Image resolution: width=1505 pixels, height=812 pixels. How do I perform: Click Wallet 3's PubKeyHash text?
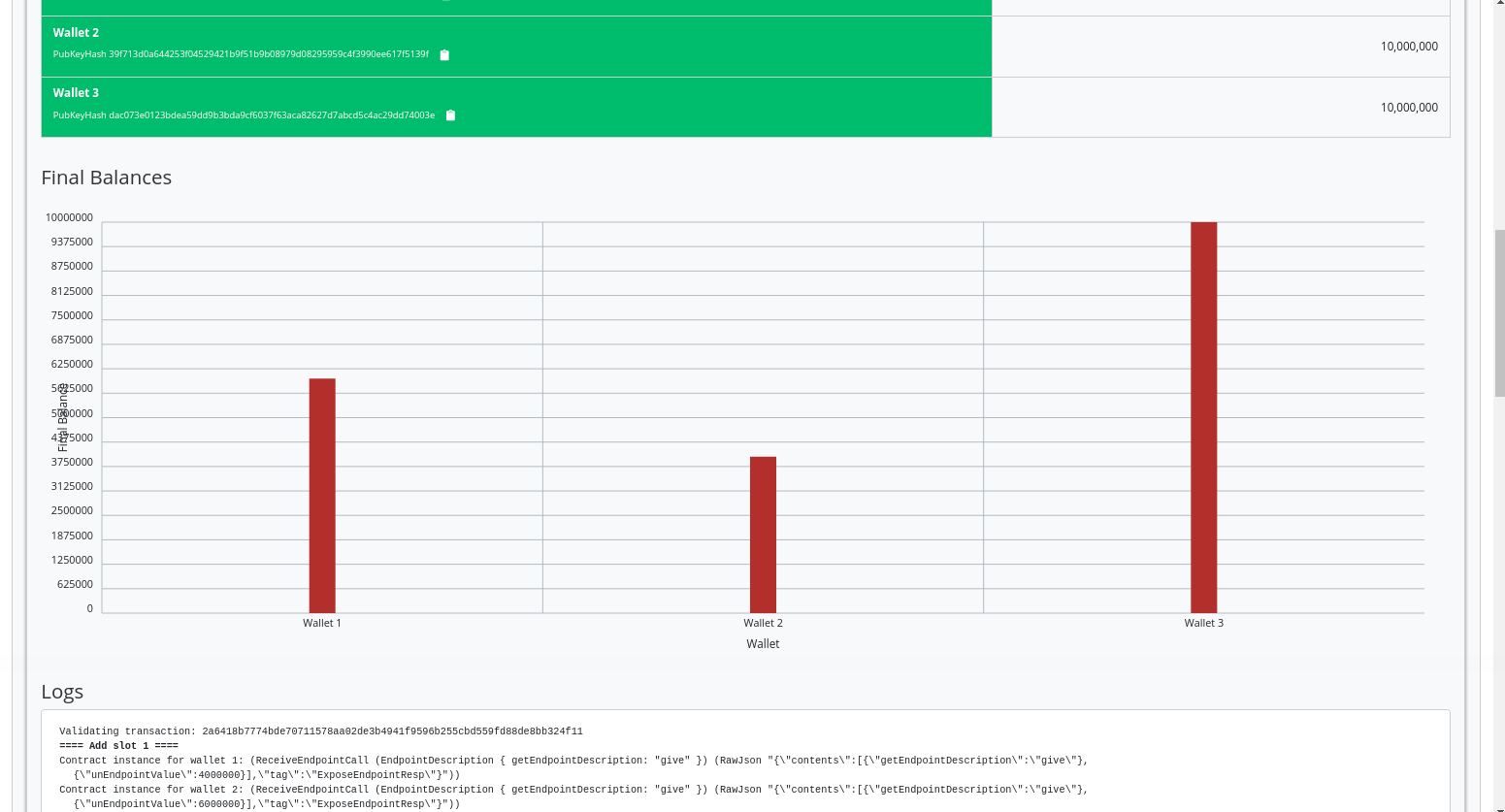pyautogui.click(x=244, y=115)
